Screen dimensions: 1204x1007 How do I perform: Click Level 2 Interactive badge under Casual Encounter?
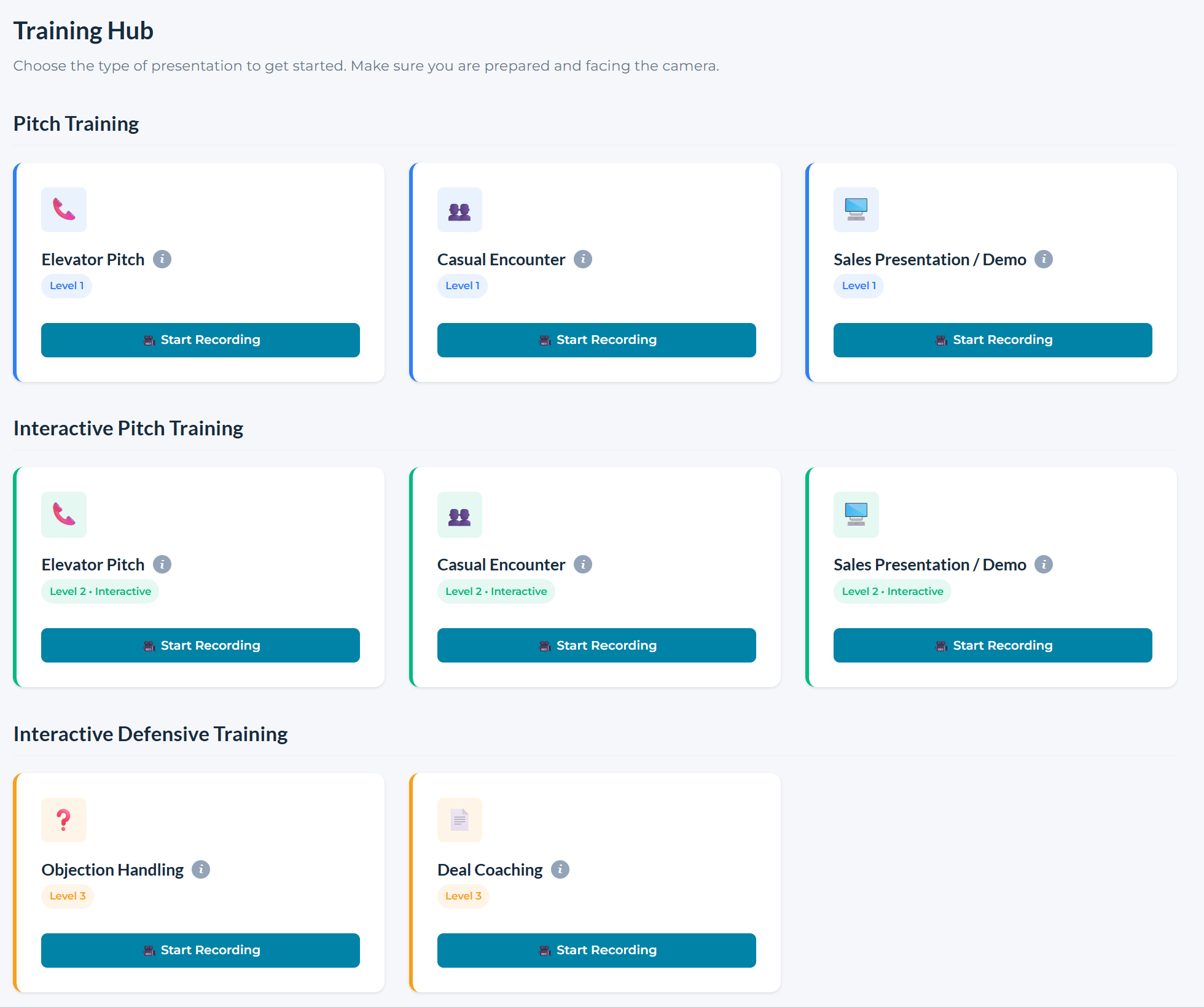(x=496, y=591)
